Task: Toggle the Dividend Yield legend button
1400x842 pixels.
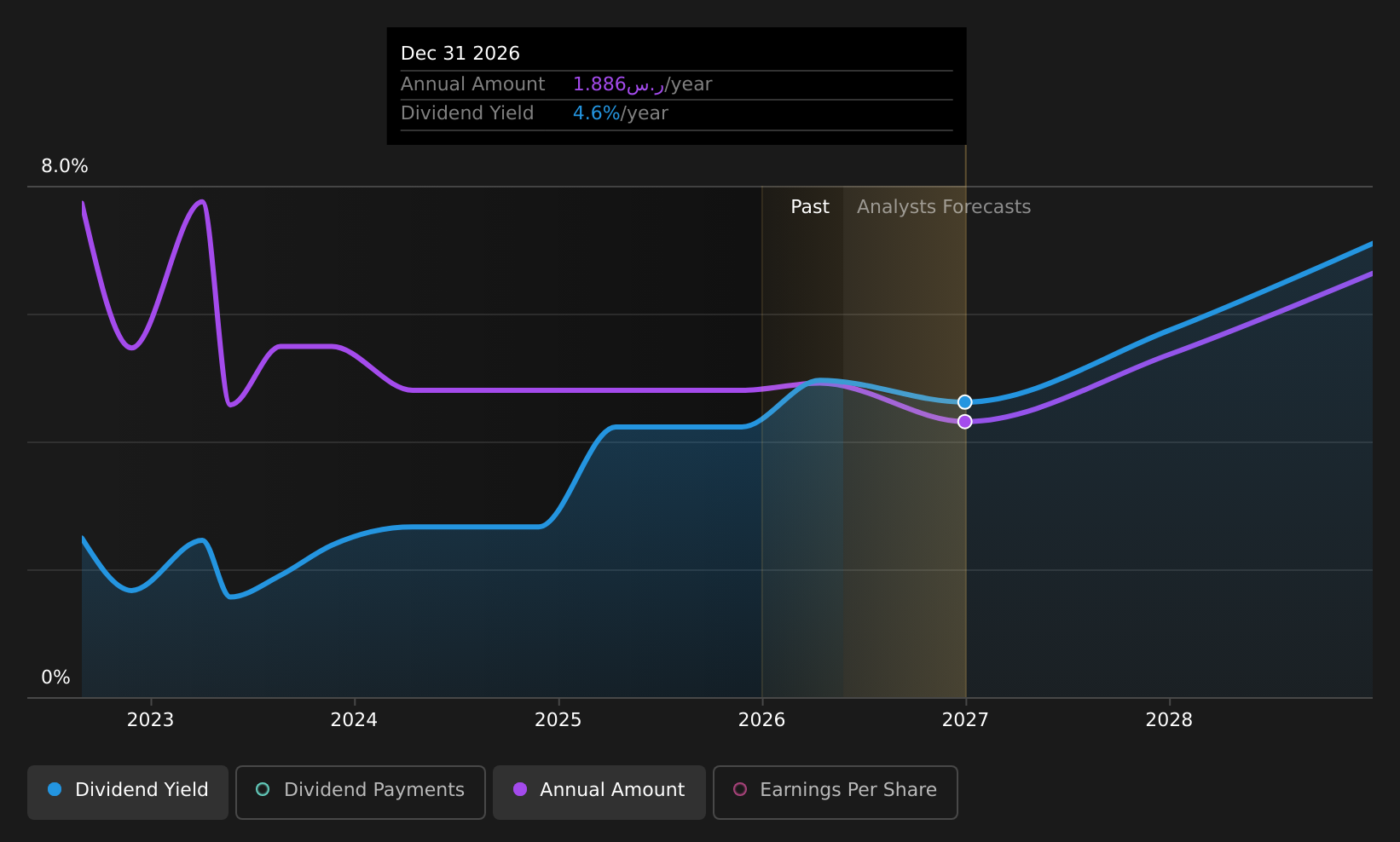Action: click(x=128, y=793)
